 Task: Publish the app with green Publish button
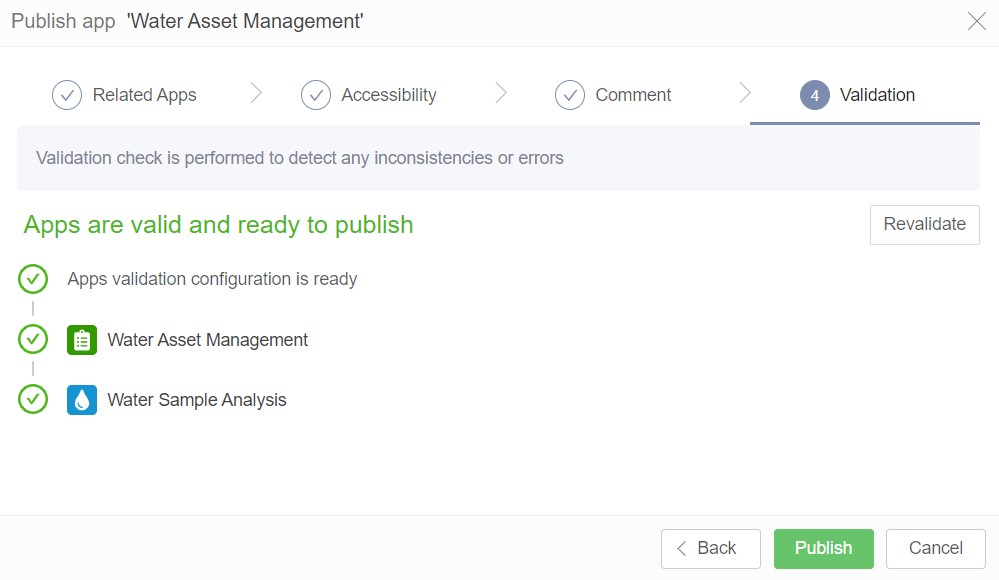pyautogui.click(x=823, y=548)
